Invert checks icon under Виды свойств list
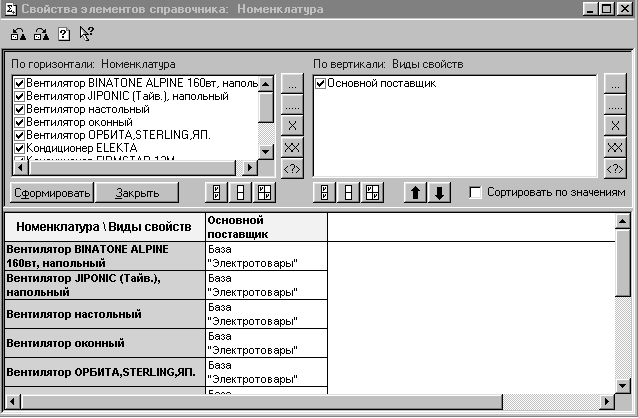This screenshot has height=418, width=638. click(372, 193)
